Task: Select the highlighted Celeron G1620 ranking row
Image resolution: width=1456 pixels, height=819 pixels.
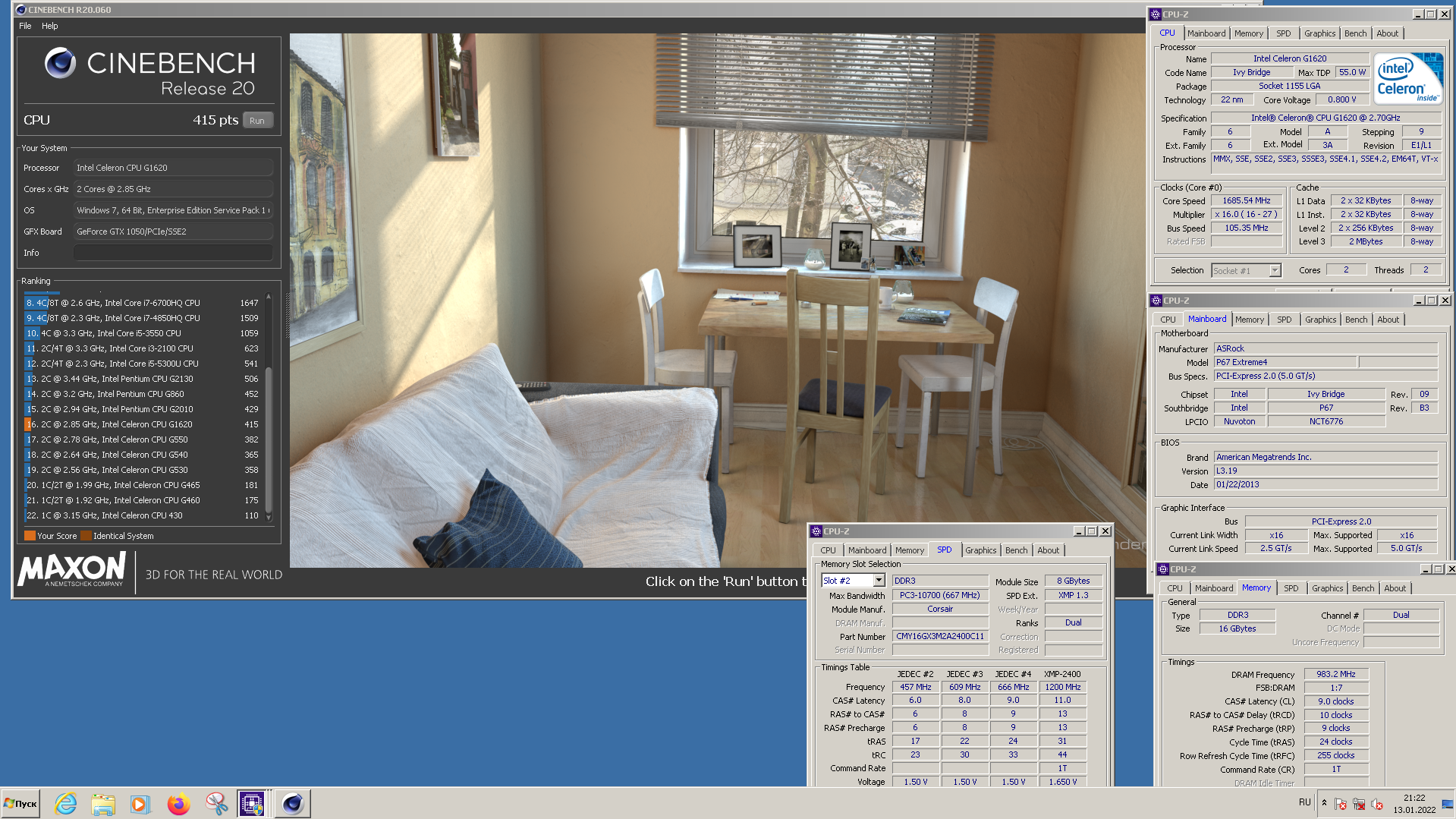Action: 142,424
